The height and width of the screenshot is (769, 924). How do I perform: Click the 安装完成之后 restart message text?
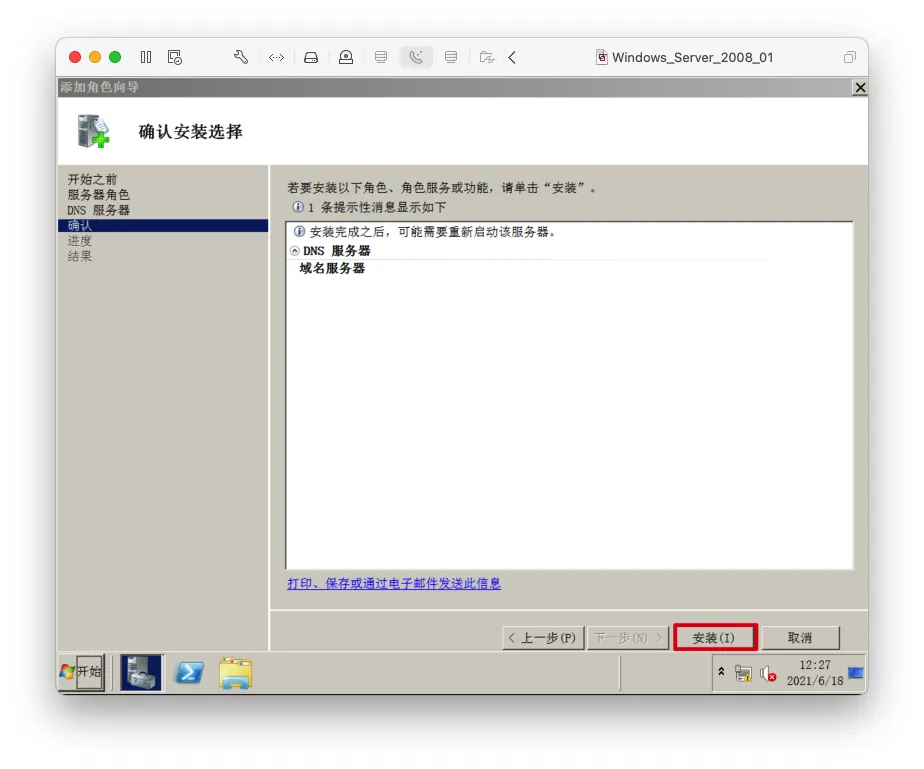433,232
